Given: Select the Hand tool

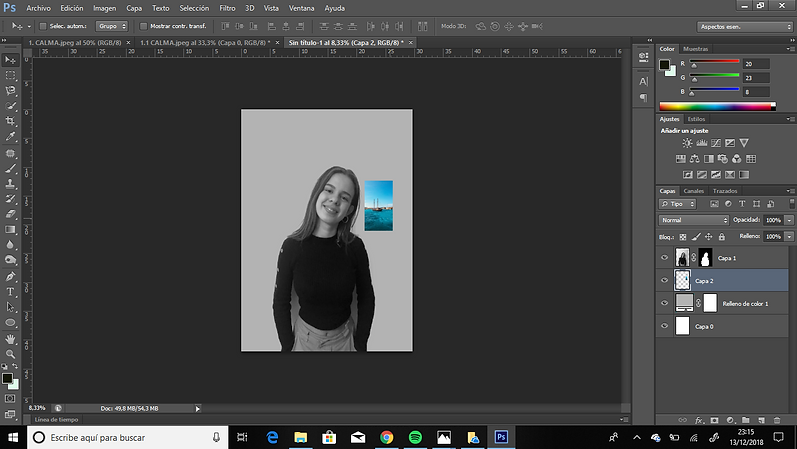Looking at the screenshot, I should 10,338.
